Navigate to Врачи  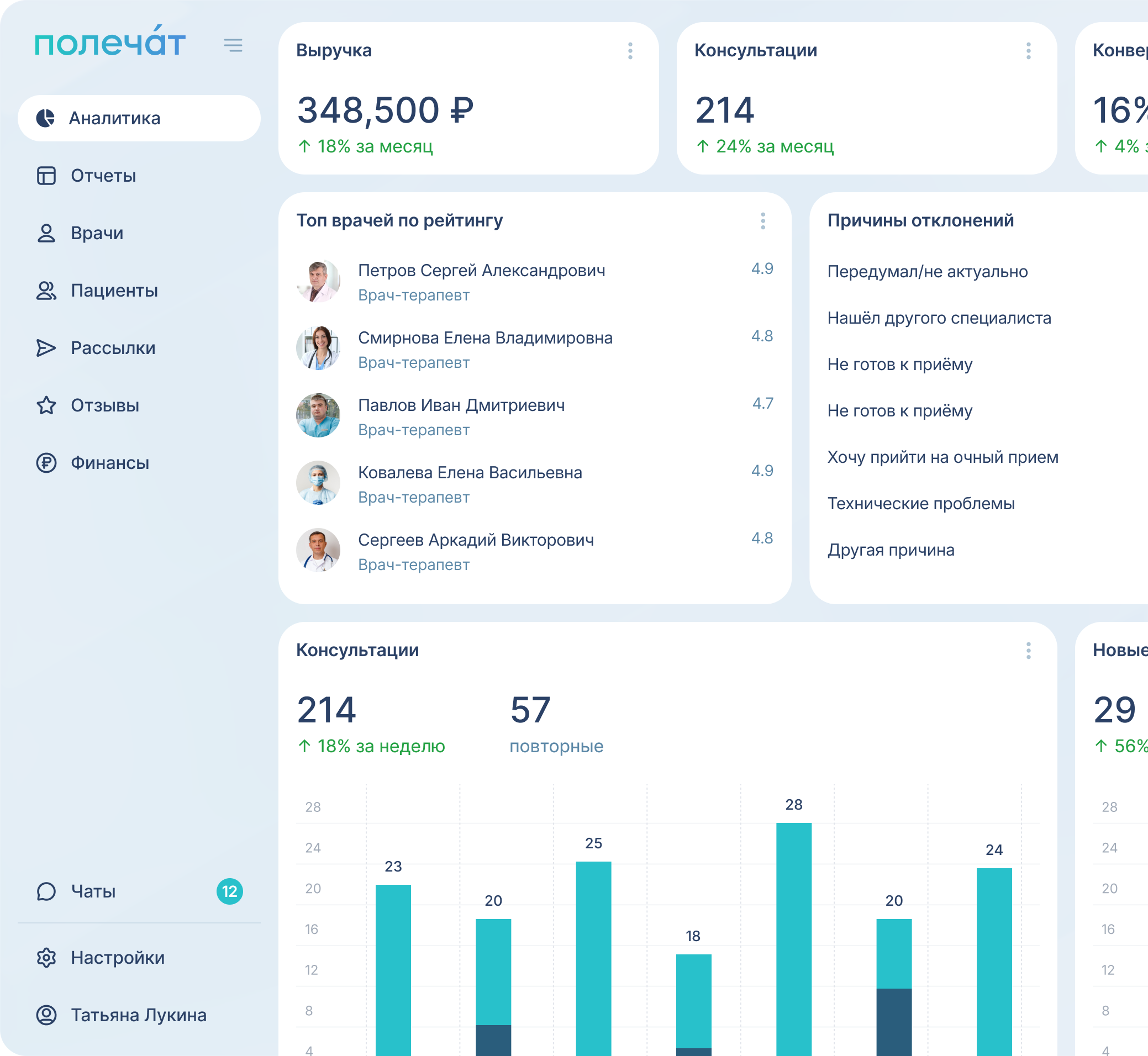click(x=139, y=233)
